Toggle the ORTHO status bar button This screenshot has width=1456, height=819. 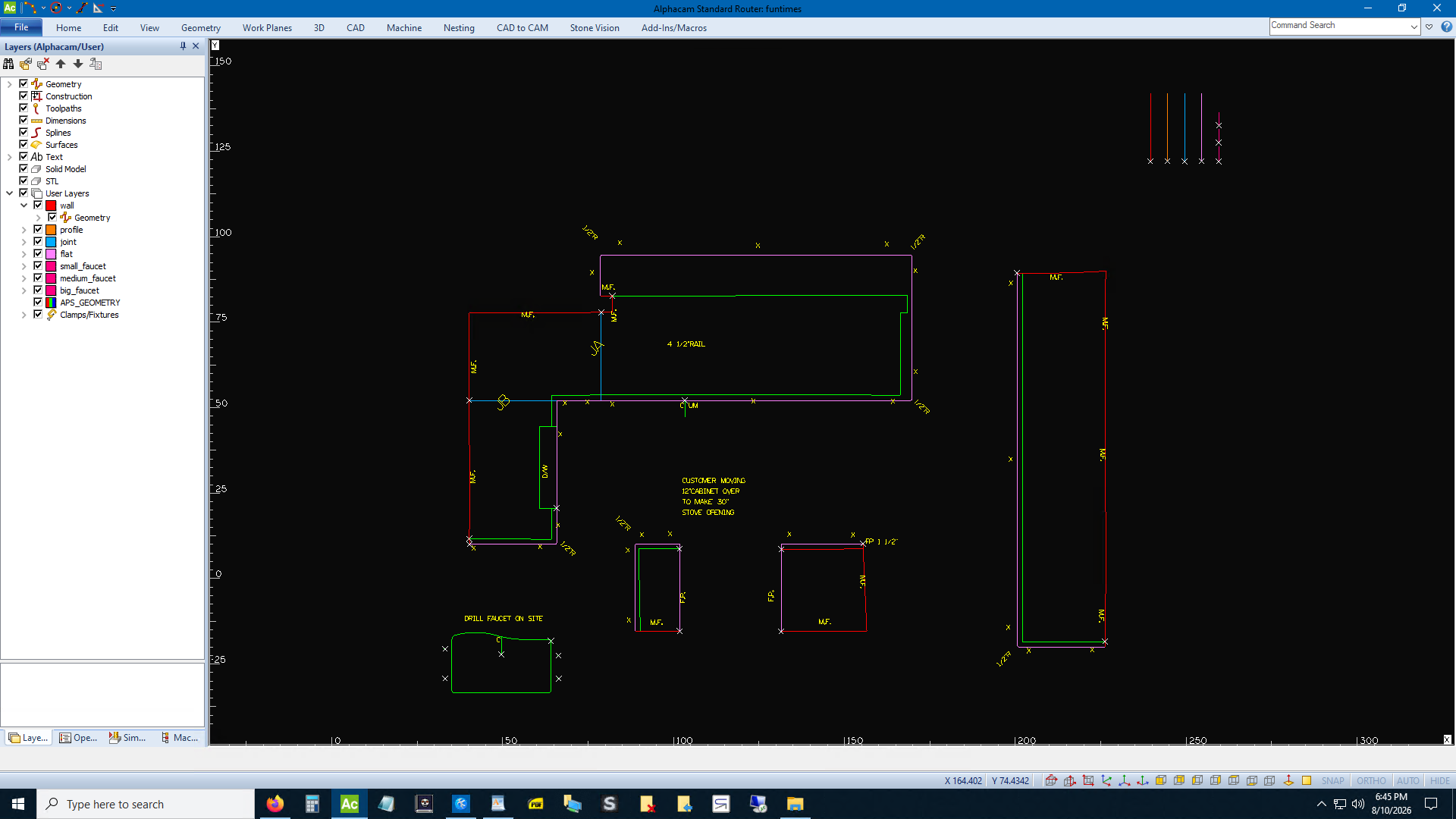click(x=1371, y=780)
